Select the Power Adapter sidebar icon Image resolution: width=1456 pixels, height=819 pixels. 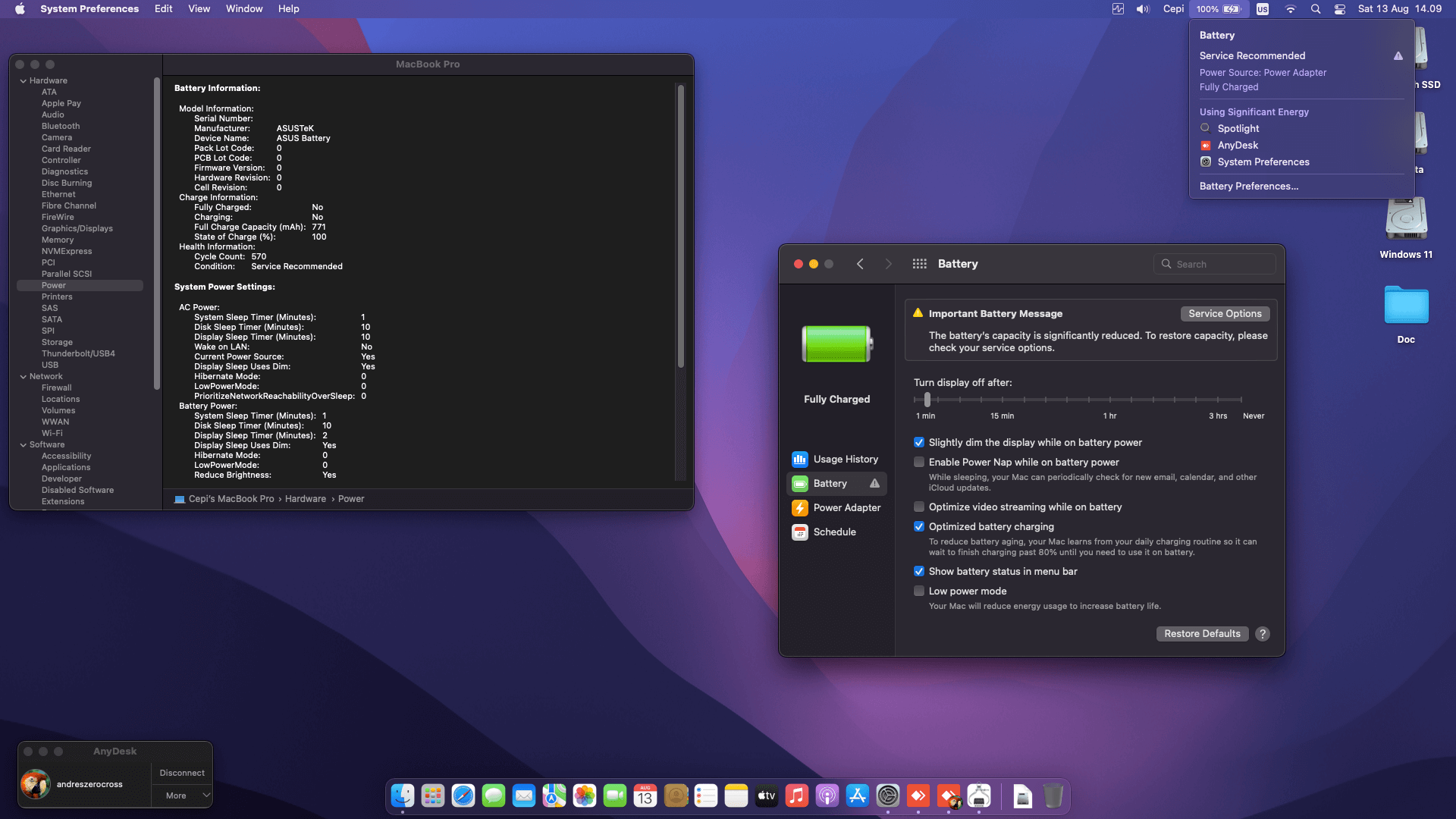799,507
